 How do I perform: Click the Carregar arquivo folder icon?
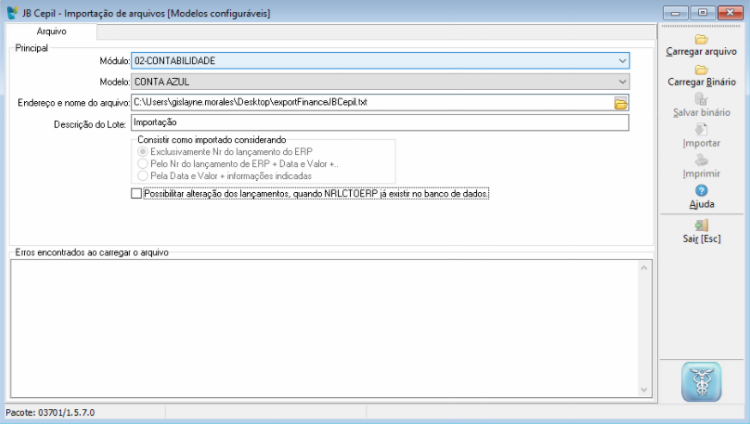click(x=701, y=39)
